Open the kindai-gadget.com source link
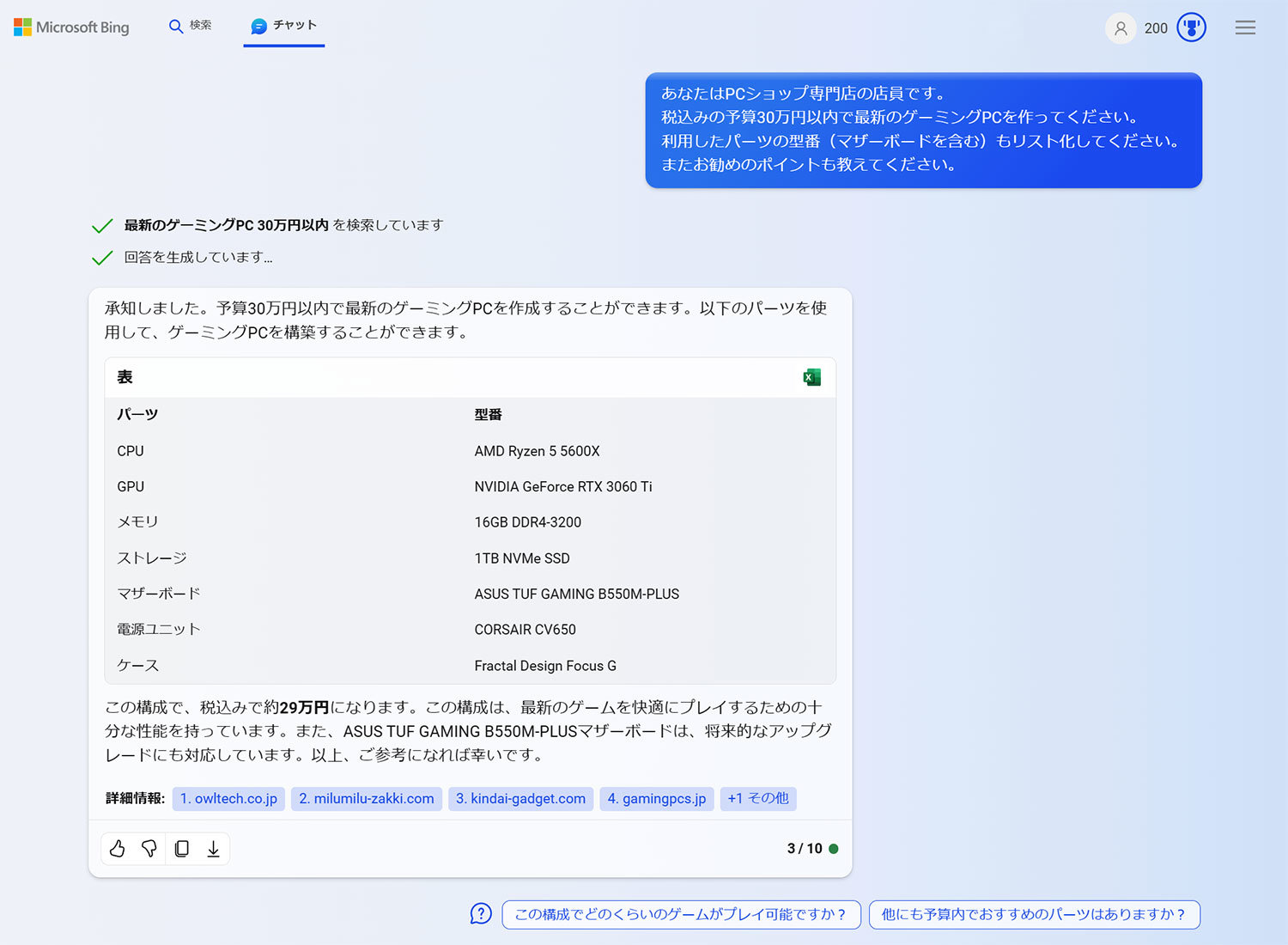 [x=520, y=799]
